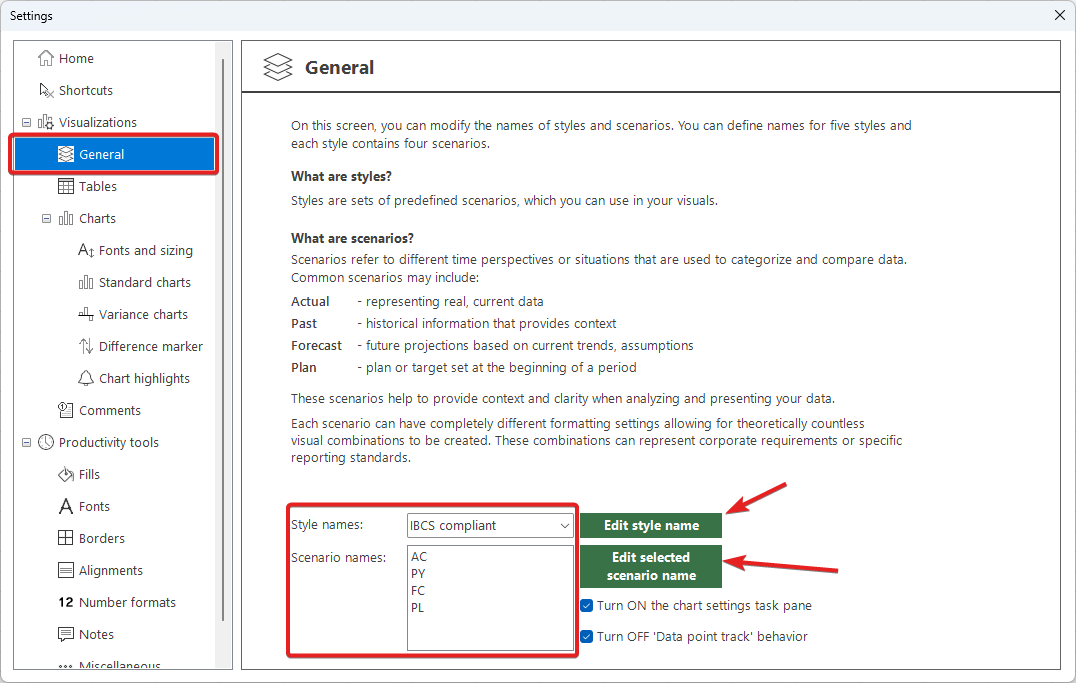Collapse the Charts tree branch
The image size is (1076, 683).
(x=46, y=219)
